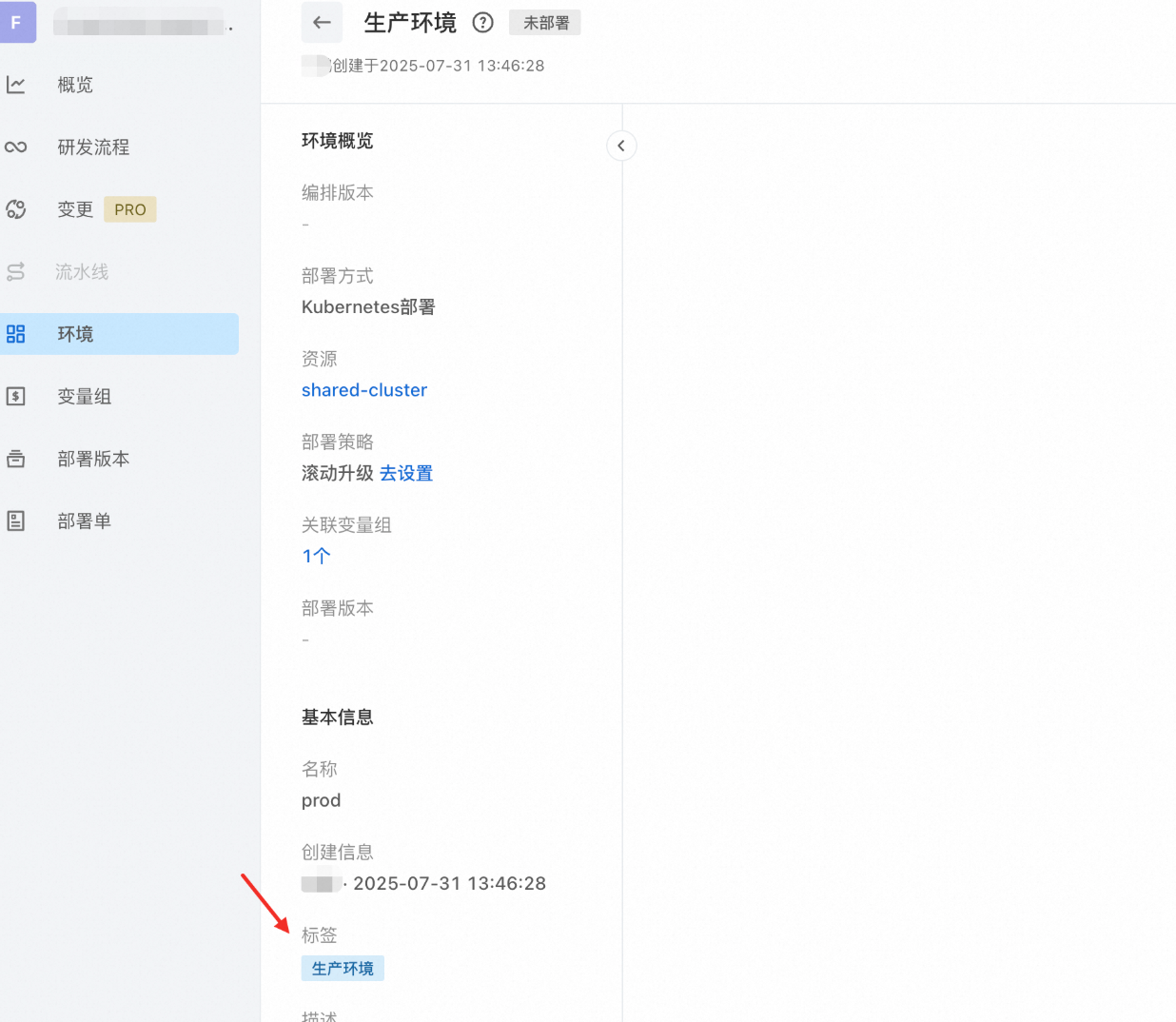Click the header creation date text

(439, 66)
